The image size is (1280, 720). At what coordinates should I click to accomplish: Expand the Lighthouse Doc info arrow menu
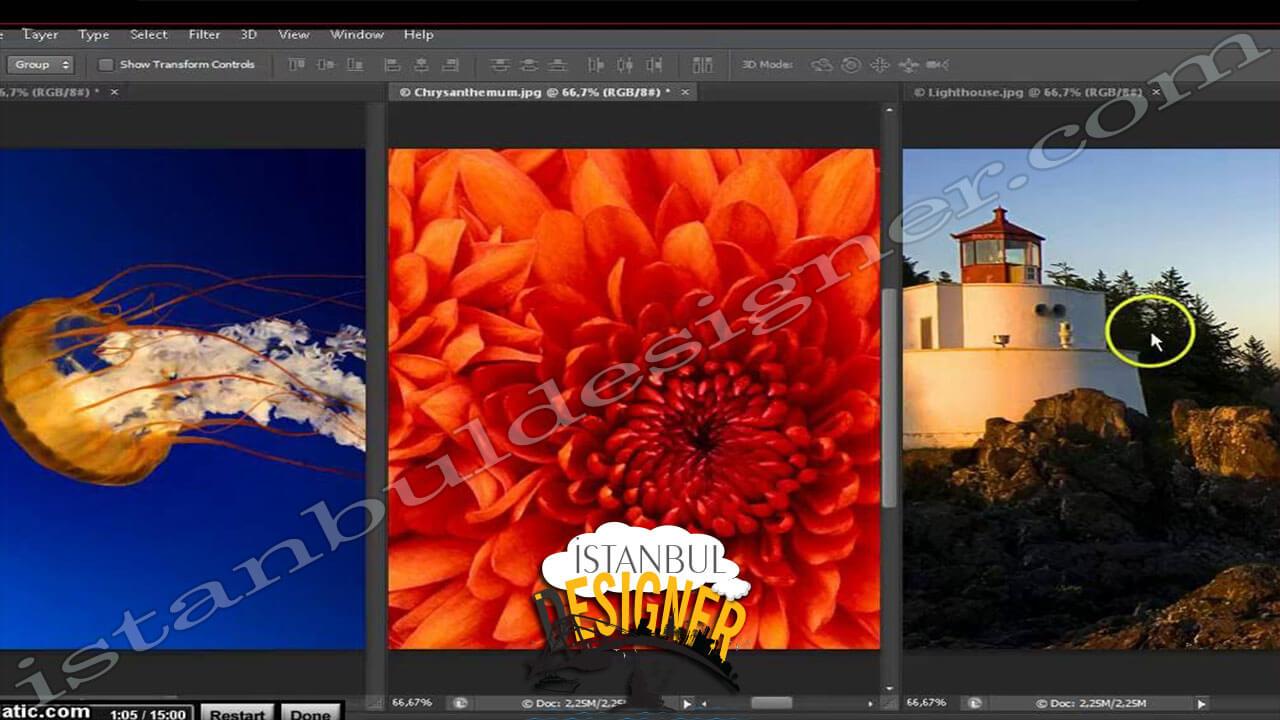tap(1201, 704)
